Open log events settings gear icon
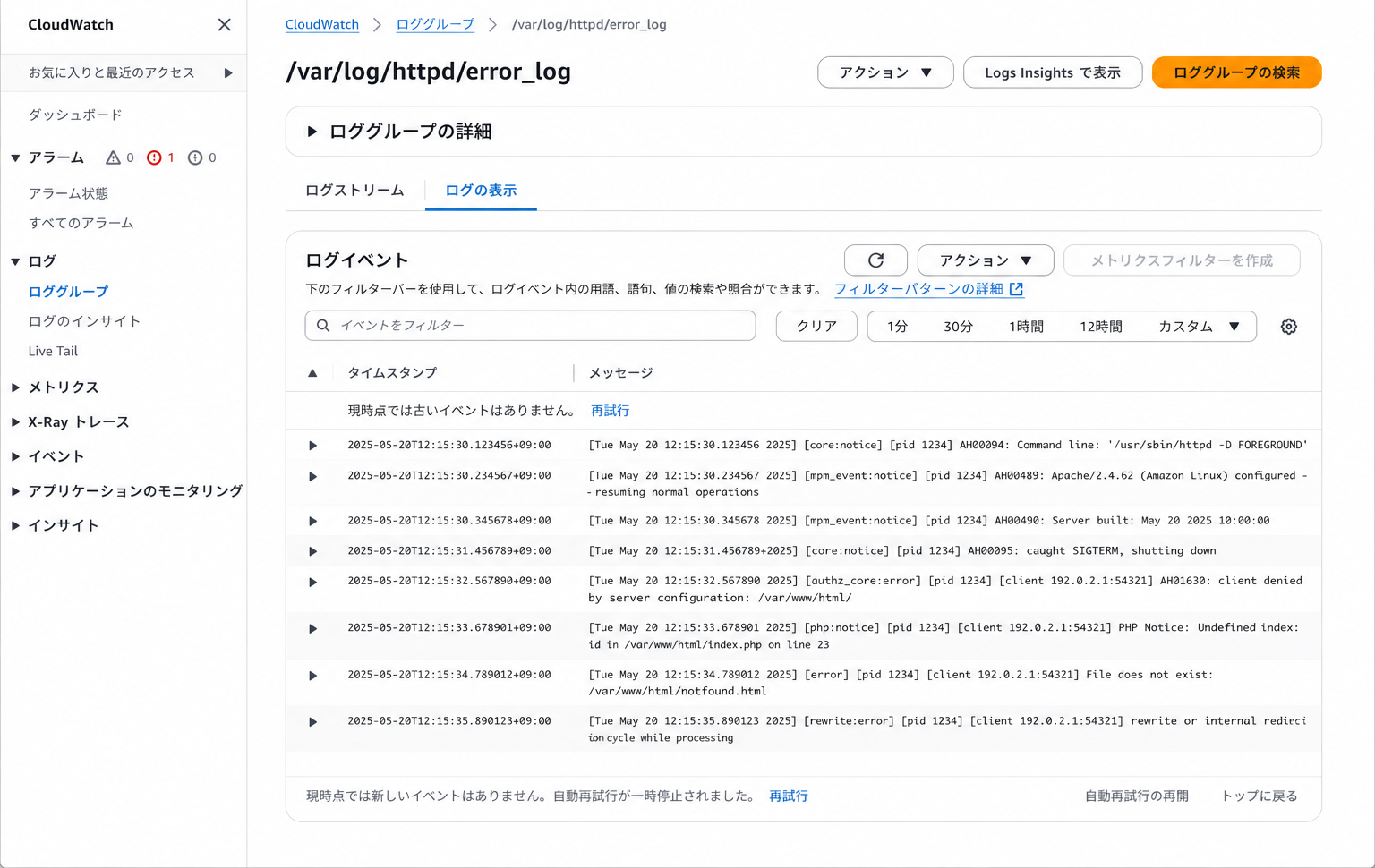This screenshot has height=868, width=1375. (1288, 327)
